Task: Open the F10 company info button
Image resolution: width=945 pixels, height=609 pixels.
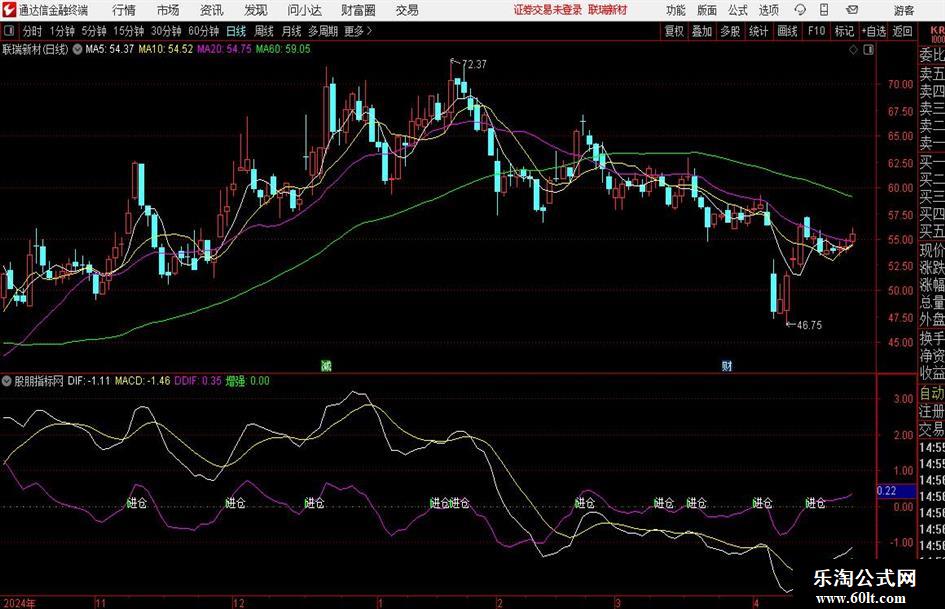Action: (816, 31)
